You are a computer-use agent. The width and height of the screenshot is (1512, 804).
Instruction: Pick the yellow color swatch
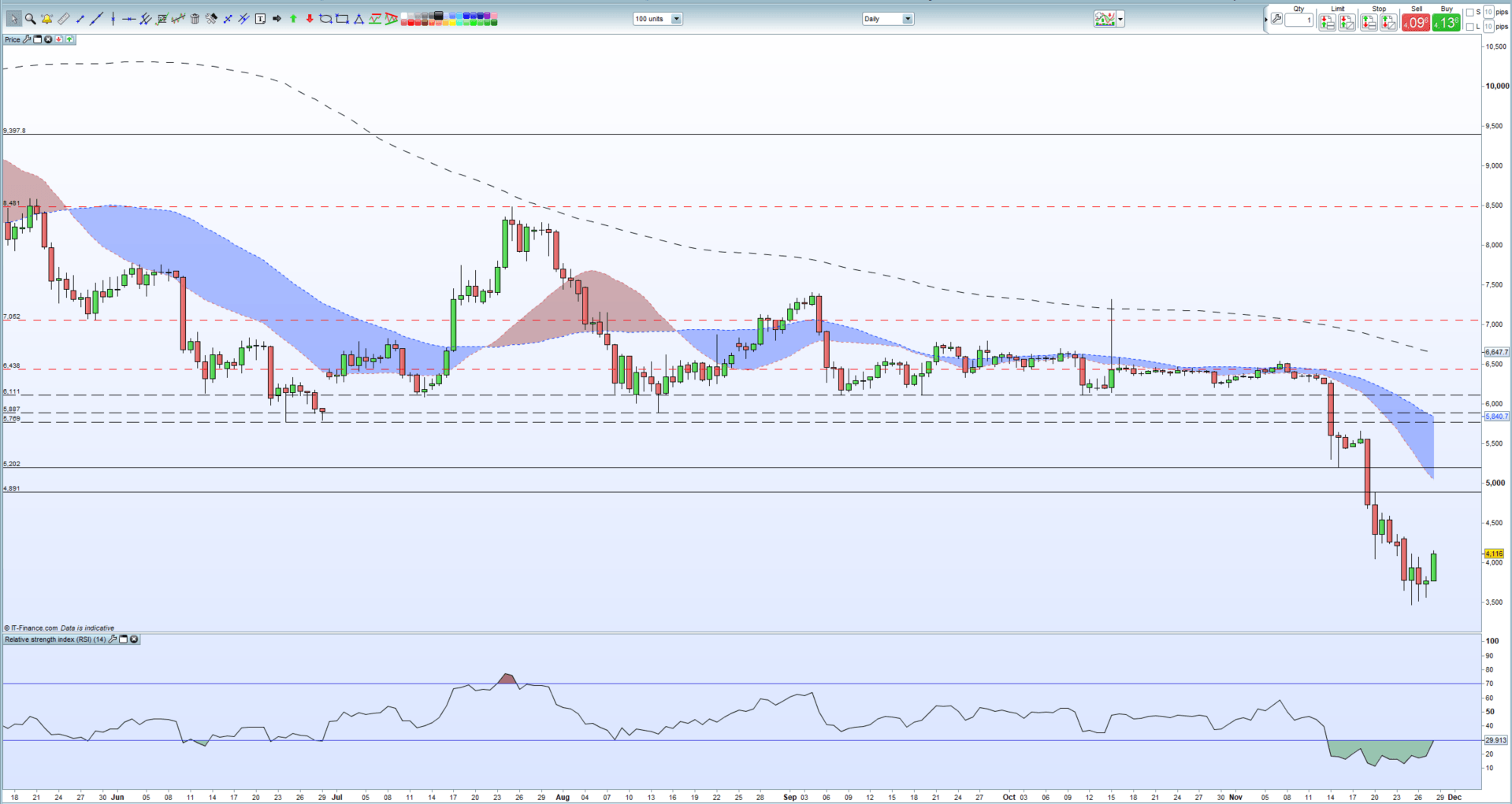pyautogui.click(x=452, y=23)
